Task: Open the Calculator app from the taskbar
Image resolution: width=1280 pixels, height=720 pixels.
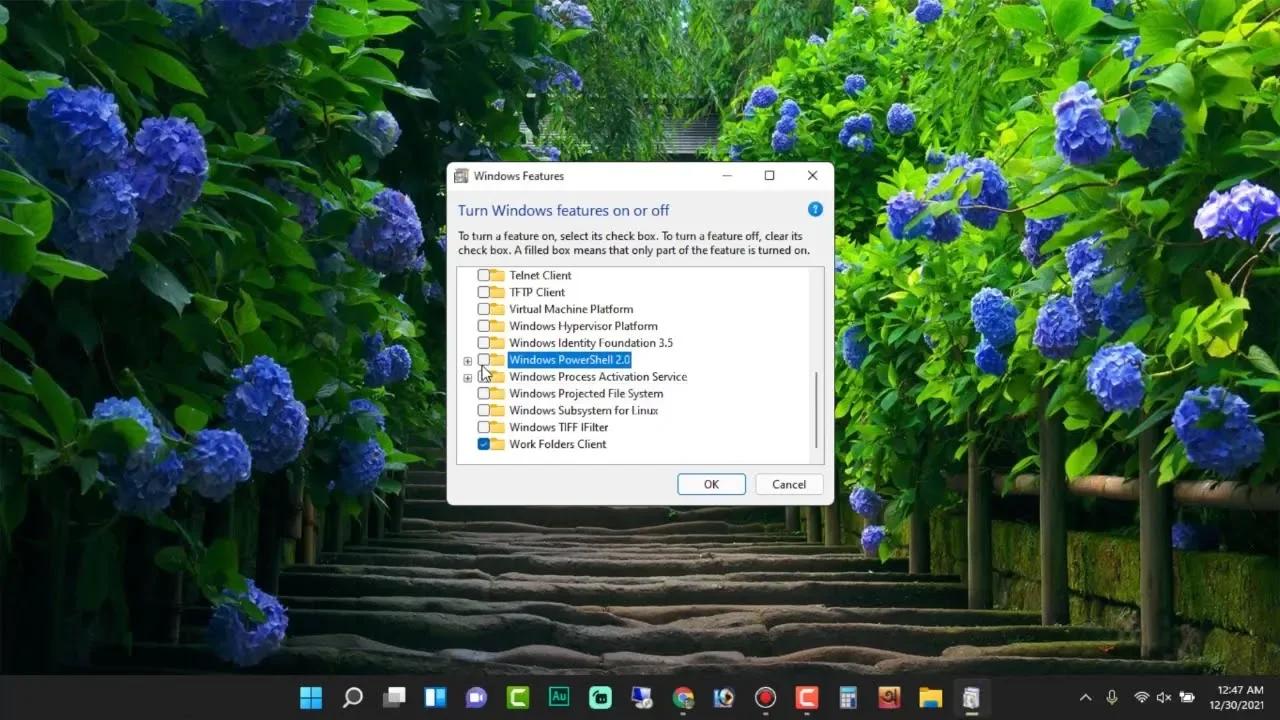Action: click(847, 697)
